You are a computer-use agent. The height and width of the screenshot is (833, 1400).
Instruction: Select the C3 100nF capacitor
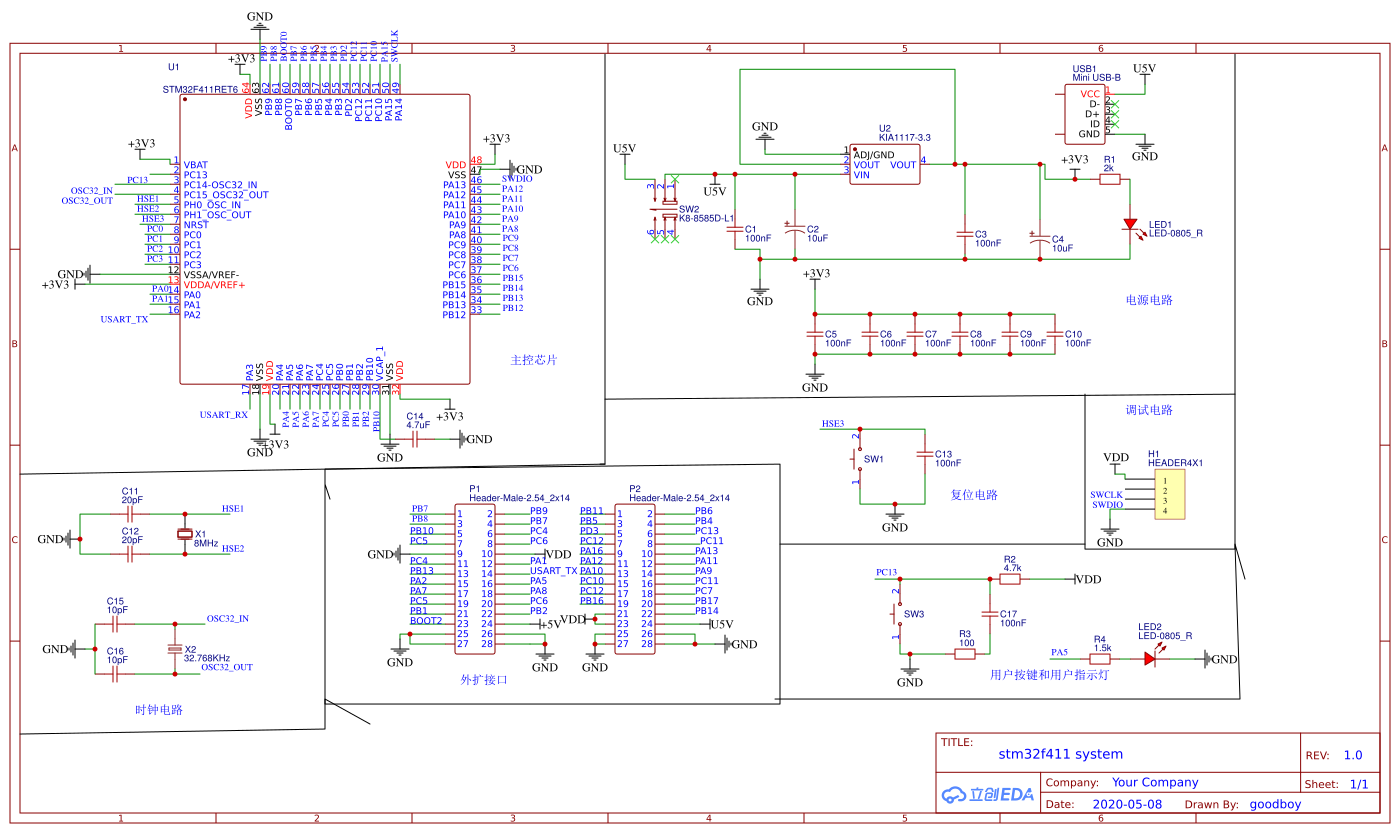(965, 234)
